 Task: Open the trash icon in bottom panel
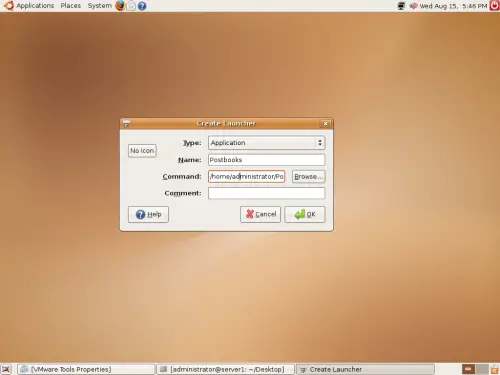point(495,369)
